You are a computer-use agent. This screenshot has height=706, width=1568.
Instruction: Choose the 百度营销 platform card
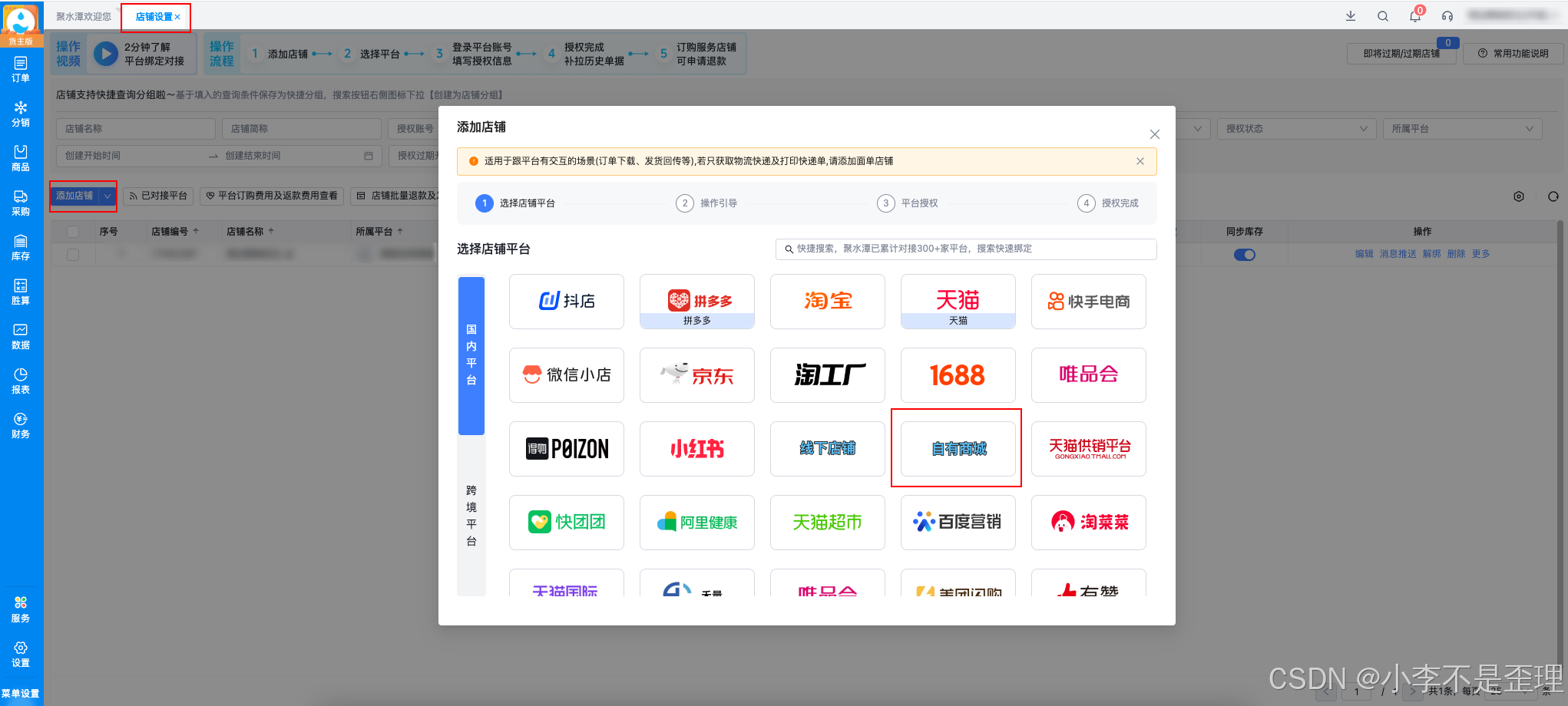pos(958,523)
